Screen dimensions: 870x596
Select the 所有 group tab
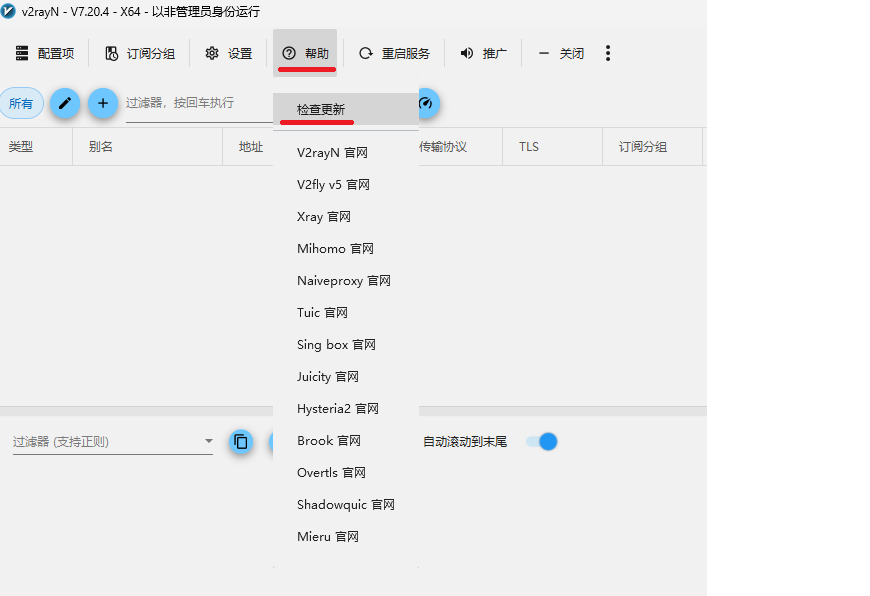tap(21, 103)
